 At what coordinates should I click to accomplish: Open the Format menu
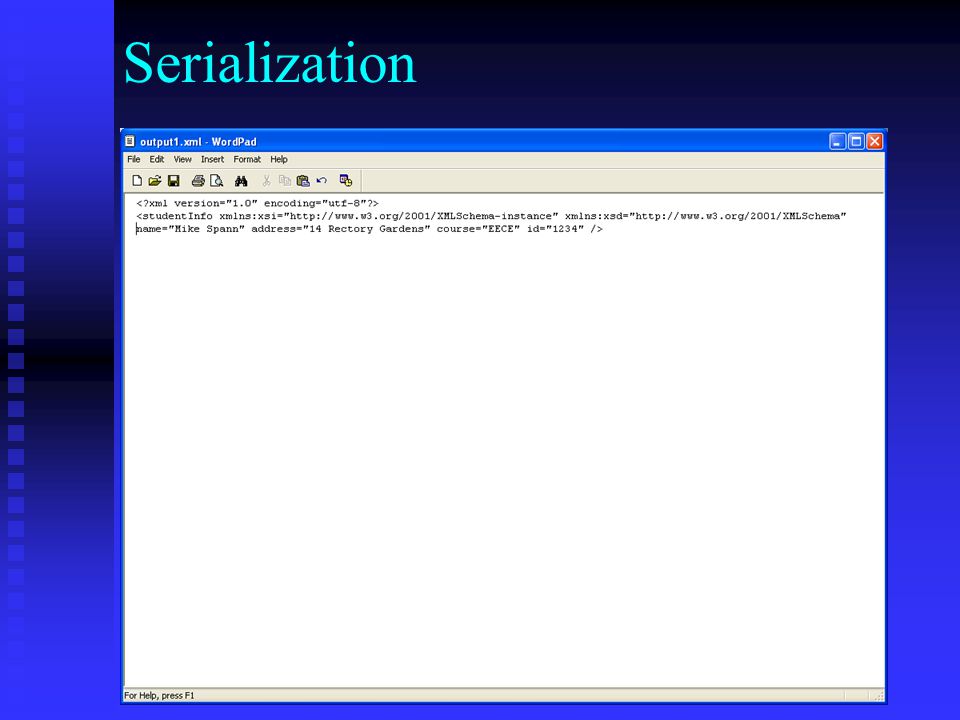coord(247,159)
